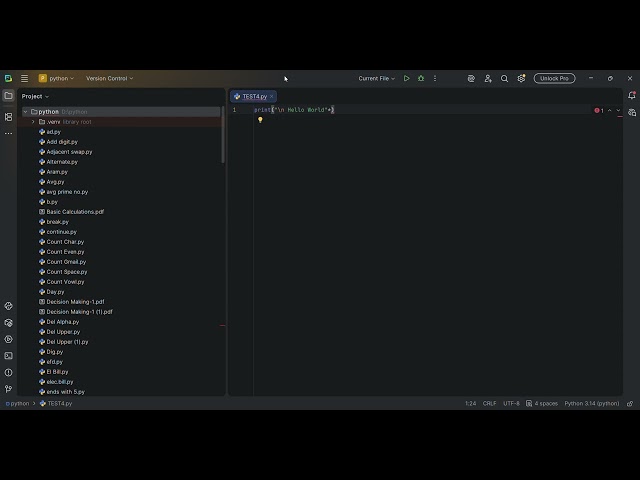Open AI assistant swirl icon in toolbar
This screenshot has height=480, width=640.
(x=471, y=78)
